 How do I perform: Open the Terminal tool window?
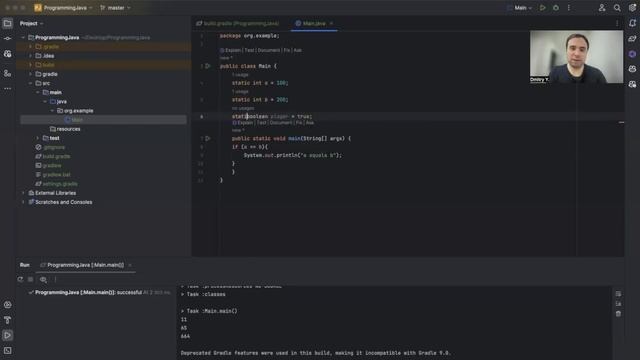coord(7,351)
